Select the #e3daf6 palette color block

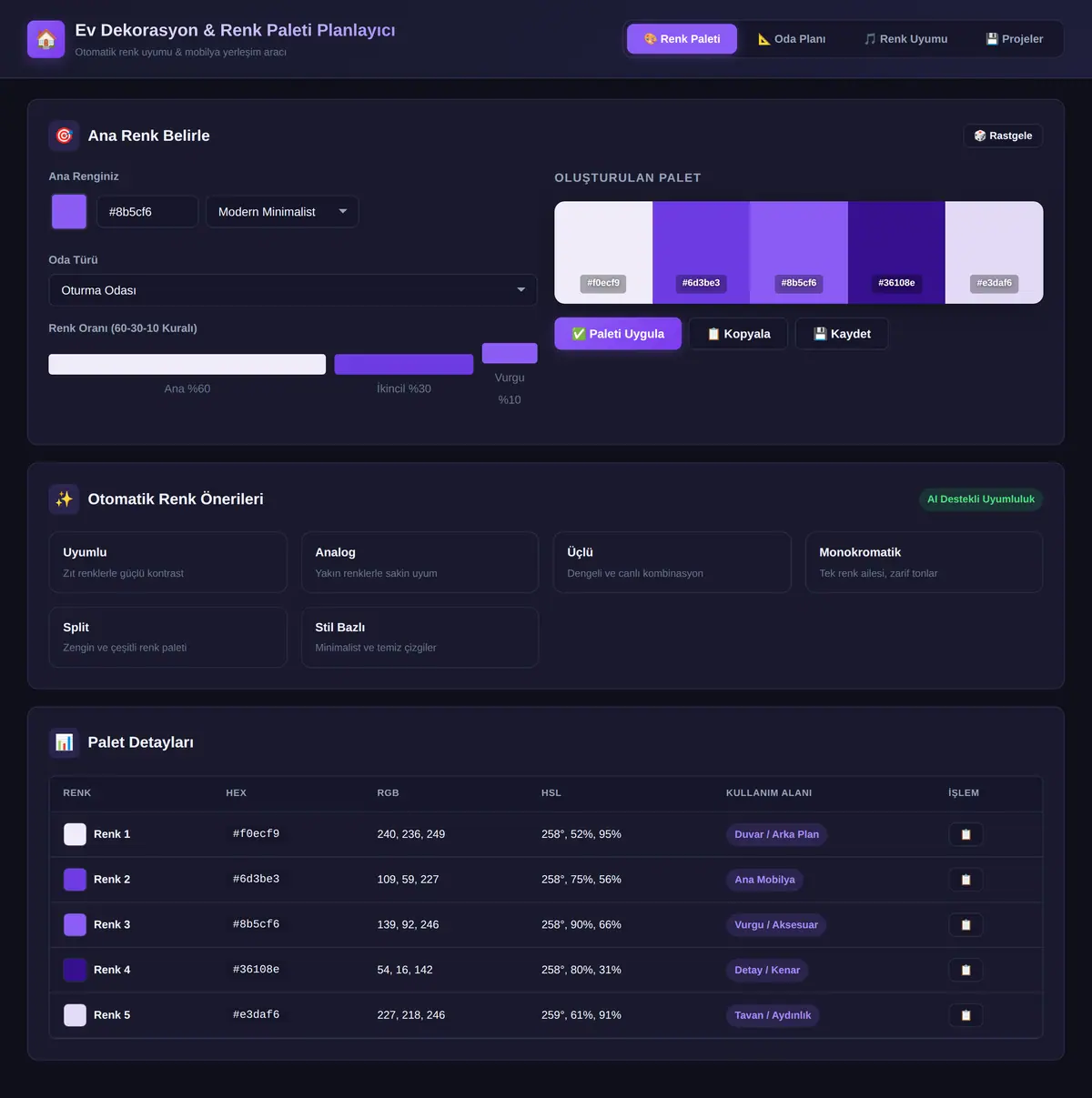(x=995, y=253)
